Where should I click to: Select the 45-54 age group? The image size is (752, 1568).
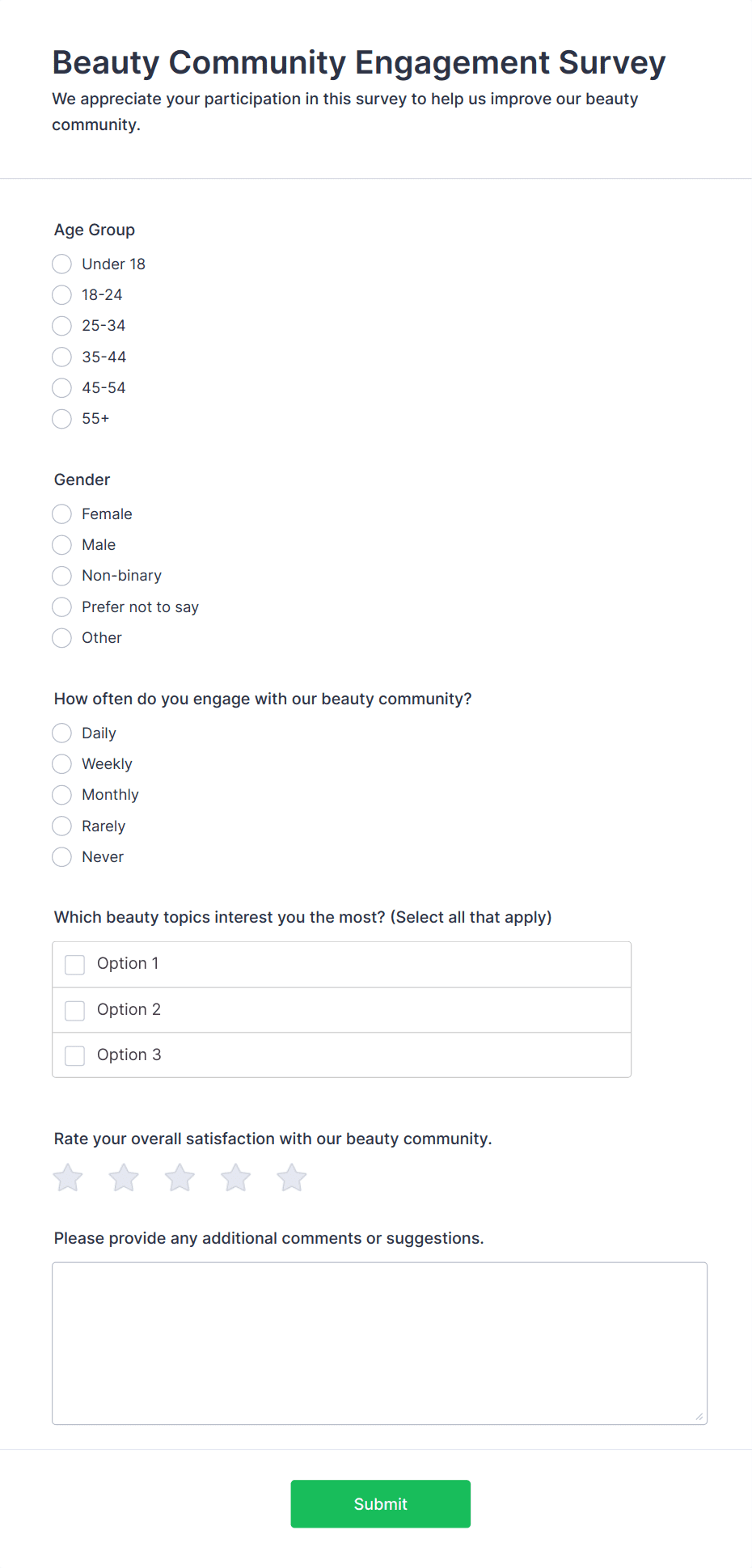(62, 388)
